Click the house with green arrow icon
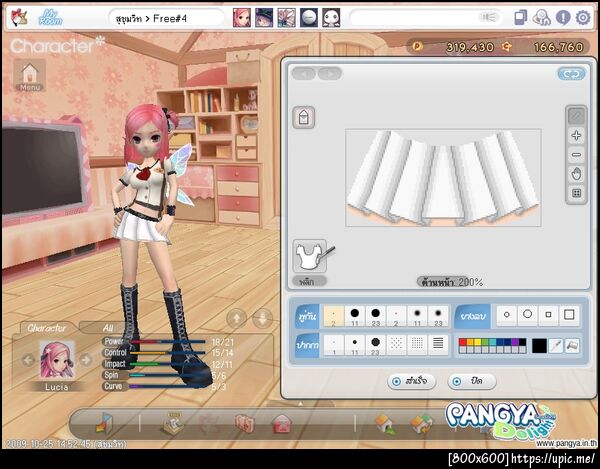This screenshot has width=600, height=469. click(x=385, y=424)
